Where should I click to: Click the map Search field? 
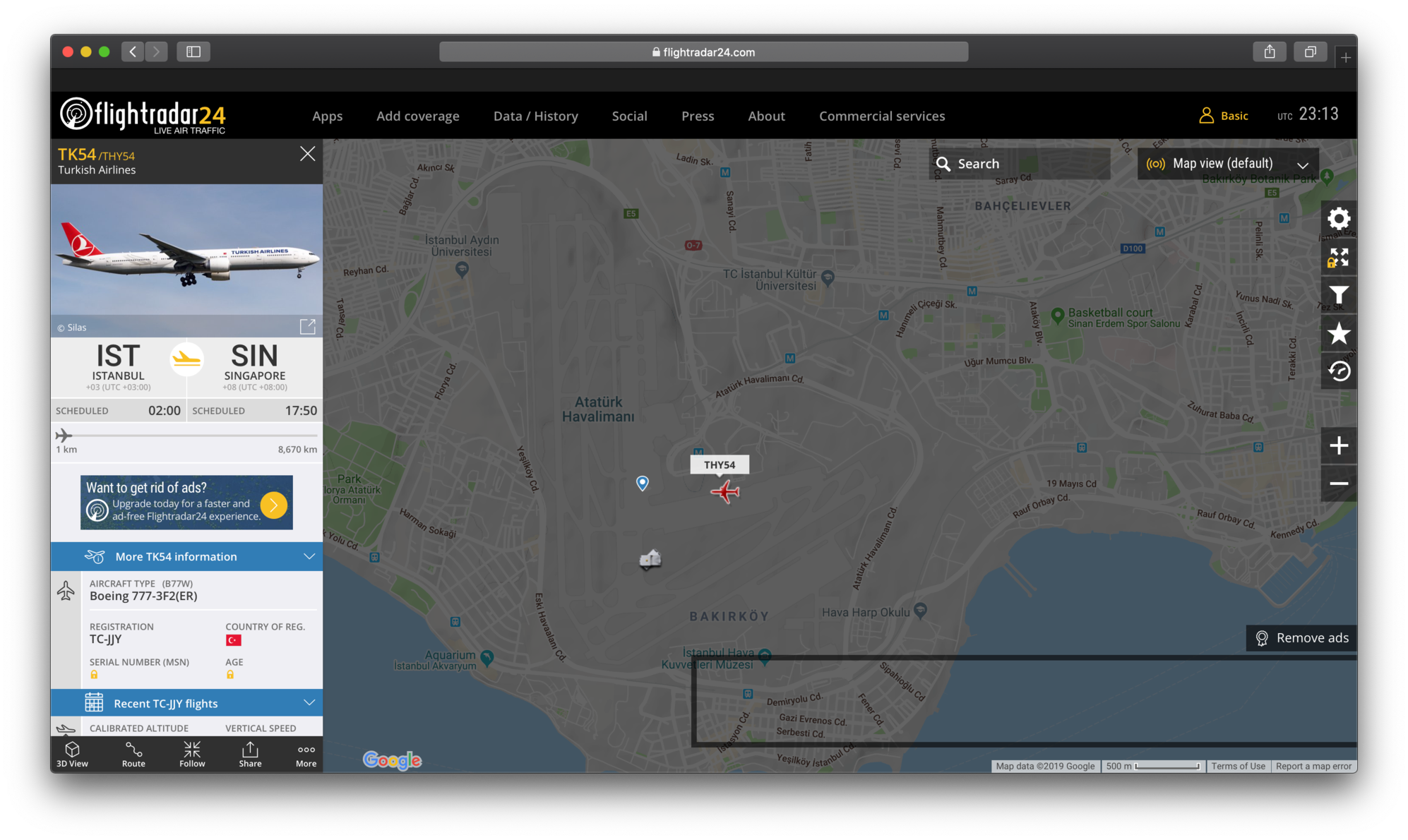[1020, 164]
